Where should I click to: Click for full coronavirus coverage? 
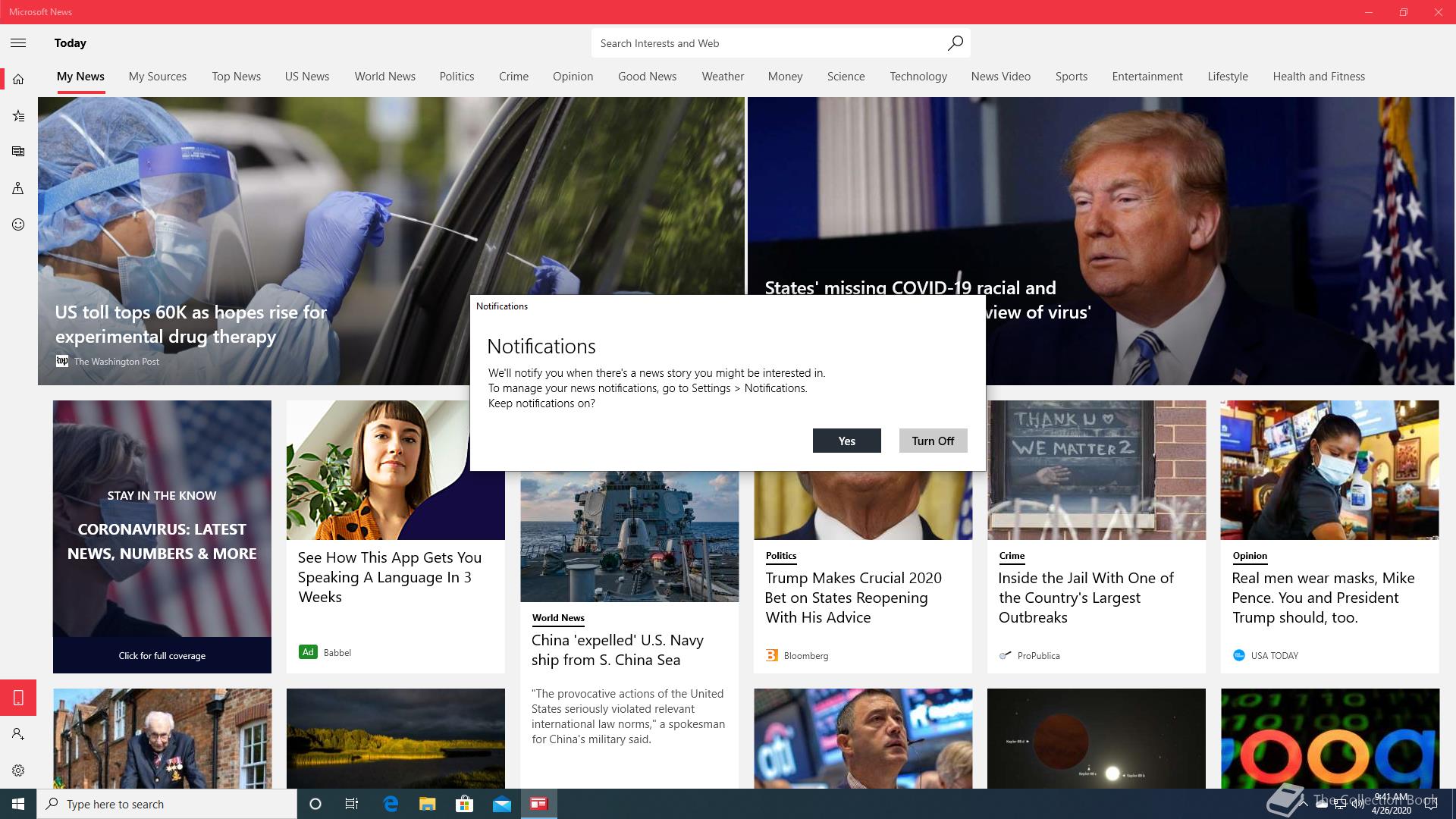[162, 655]
